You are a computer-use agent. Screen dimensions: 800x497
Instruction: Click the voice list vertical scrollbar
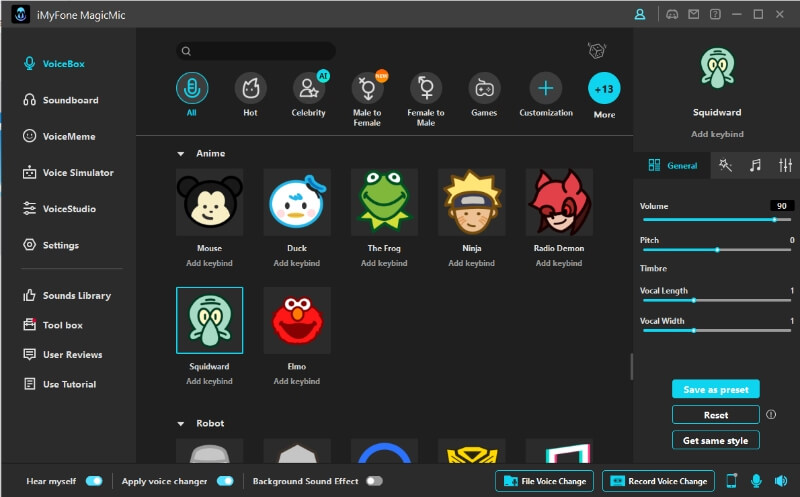pyautogui.click(x=632, y=366)
